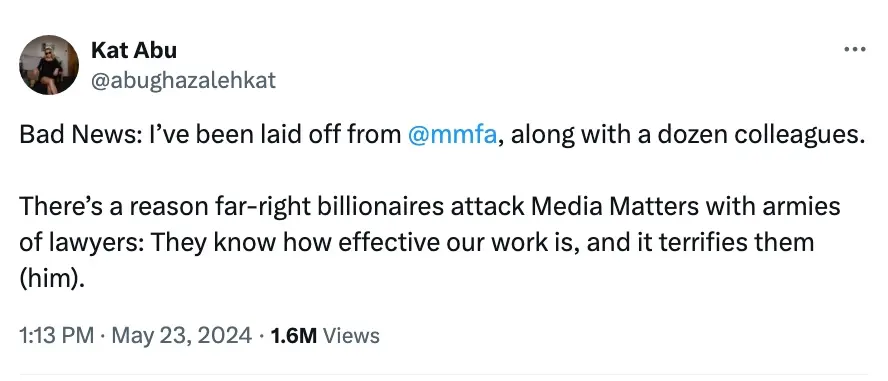Image resolution: width=888 pixels, height=381 pixels.
Task: Visit the @abughazalehkat handle
Action: pos(183,80)
